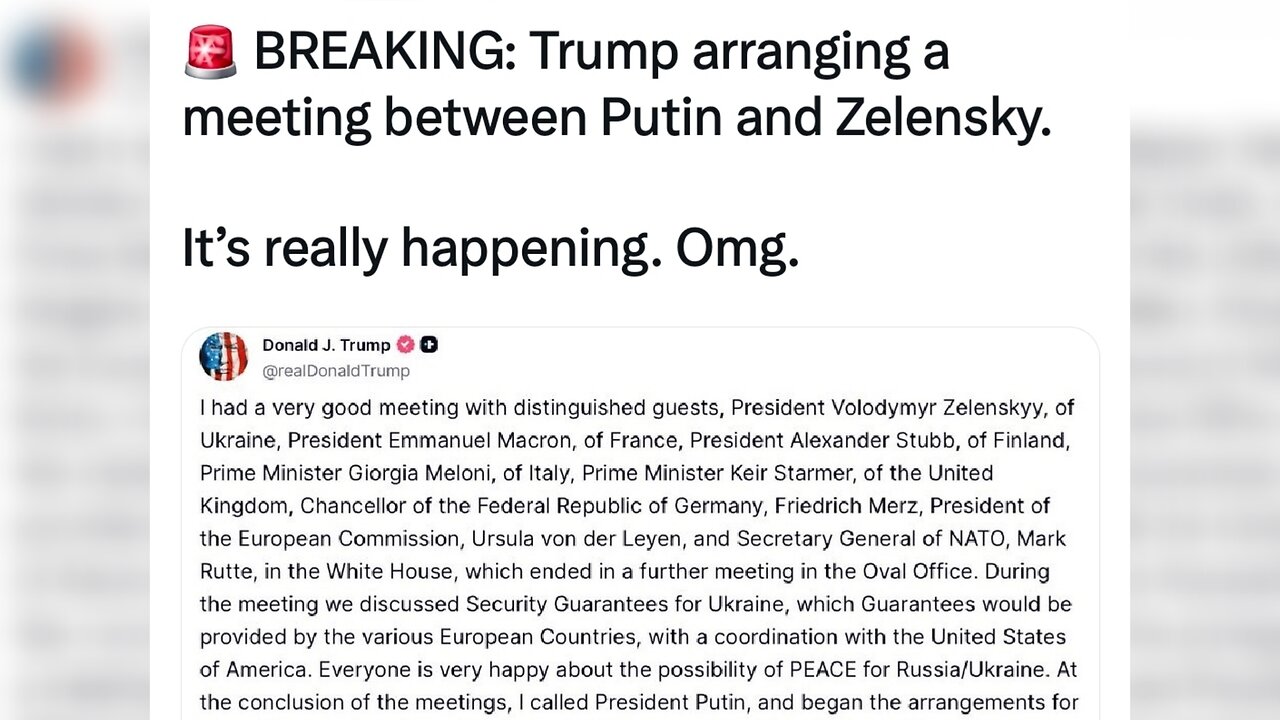Click the black plus badge beside the name
1280x720 pixels.
(x=429, y=345)
